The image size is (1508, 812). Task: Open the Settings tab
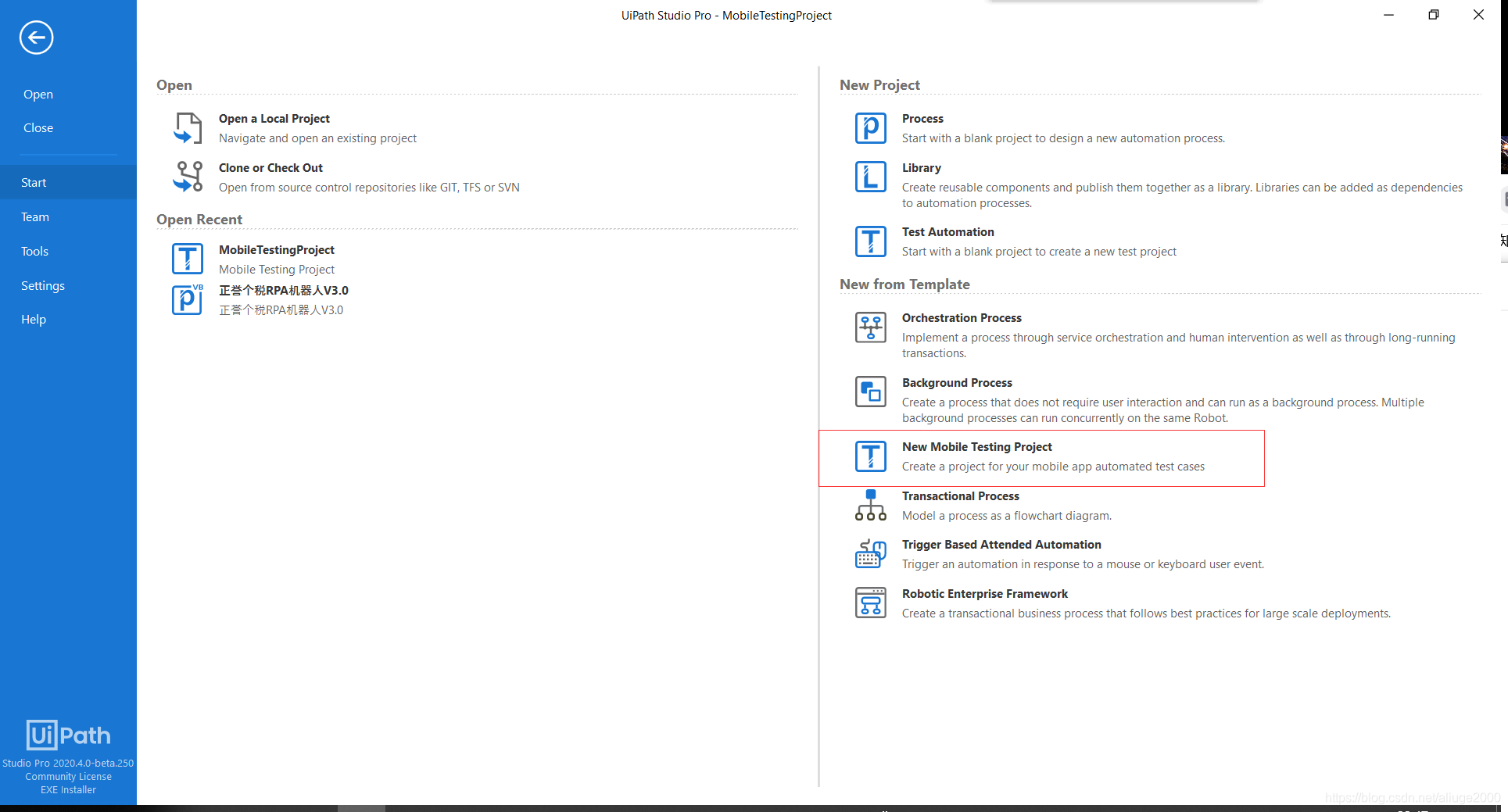tap(68, 285)
